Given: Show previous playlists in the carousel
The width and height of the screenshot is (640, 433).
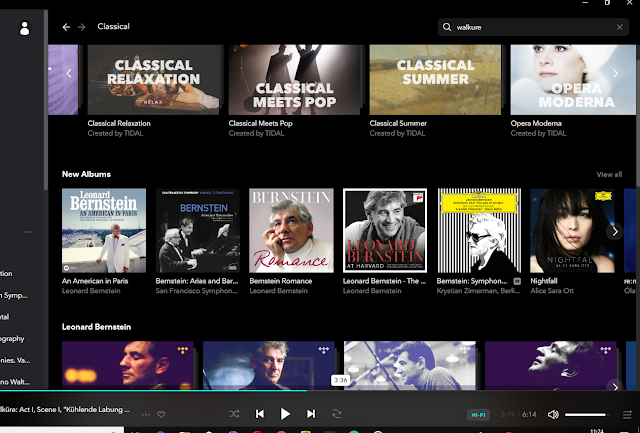Looking at the screenshot, I should tap(69, 73).
